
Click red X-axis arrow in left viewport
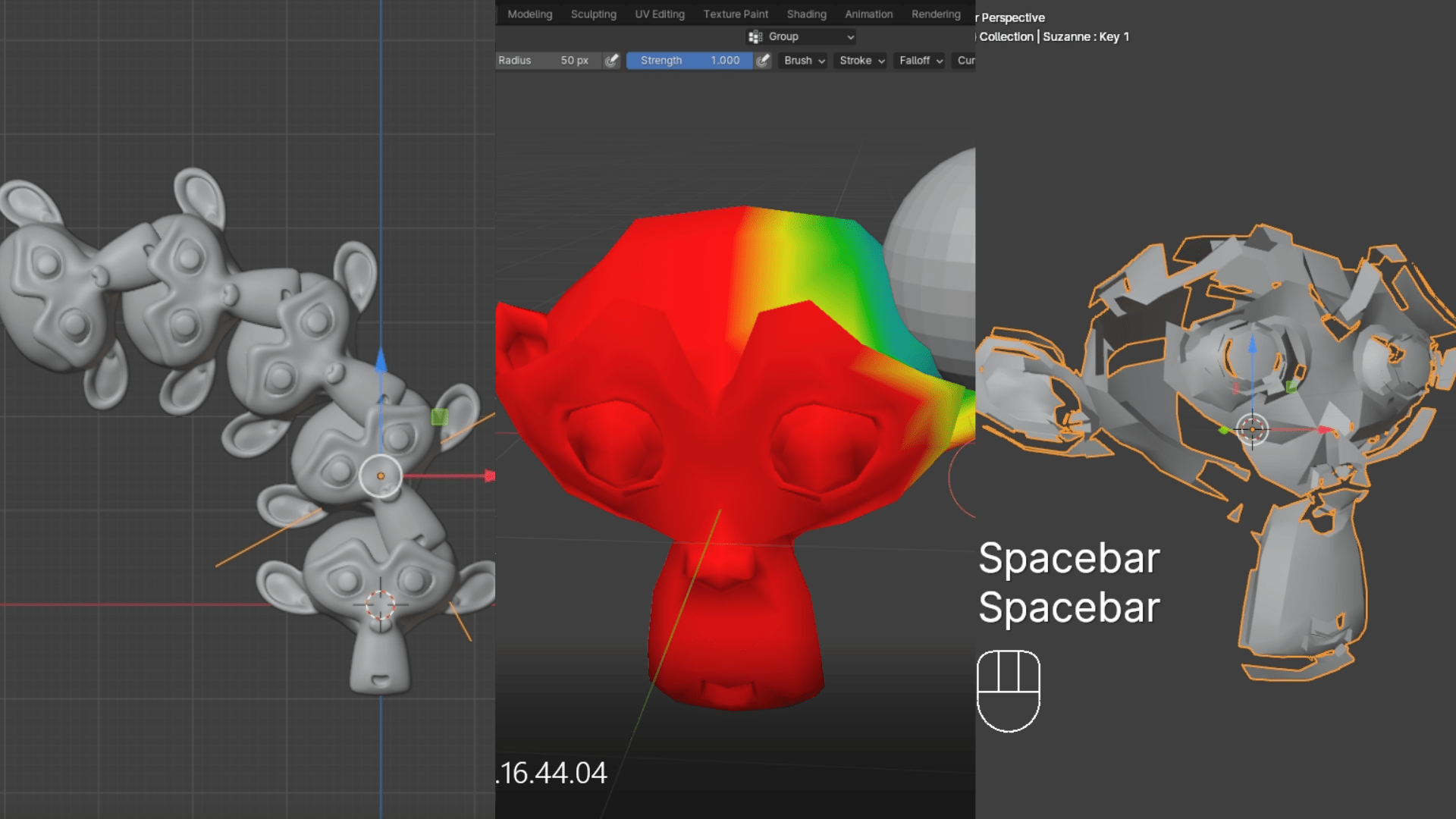tap(488, 476)
